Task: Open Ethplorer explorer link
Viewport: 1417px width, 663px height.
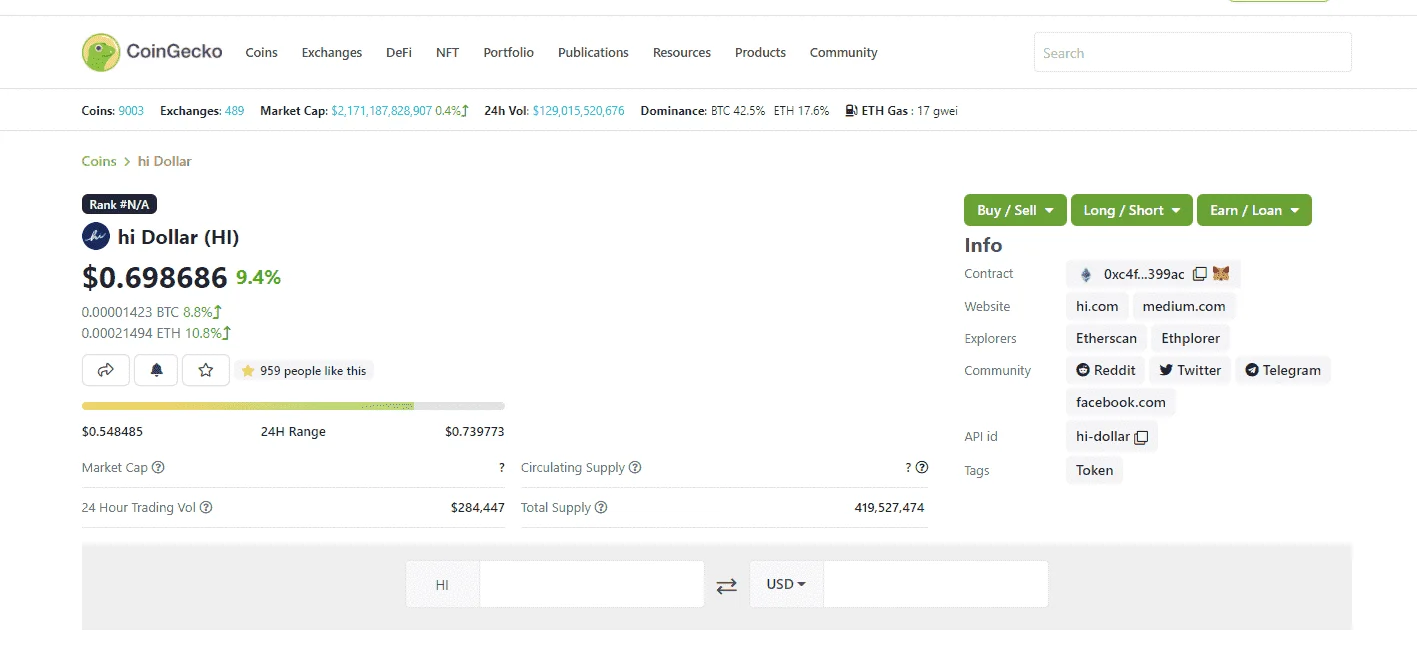Action: pyautogui.click(x=1191, y=338)
